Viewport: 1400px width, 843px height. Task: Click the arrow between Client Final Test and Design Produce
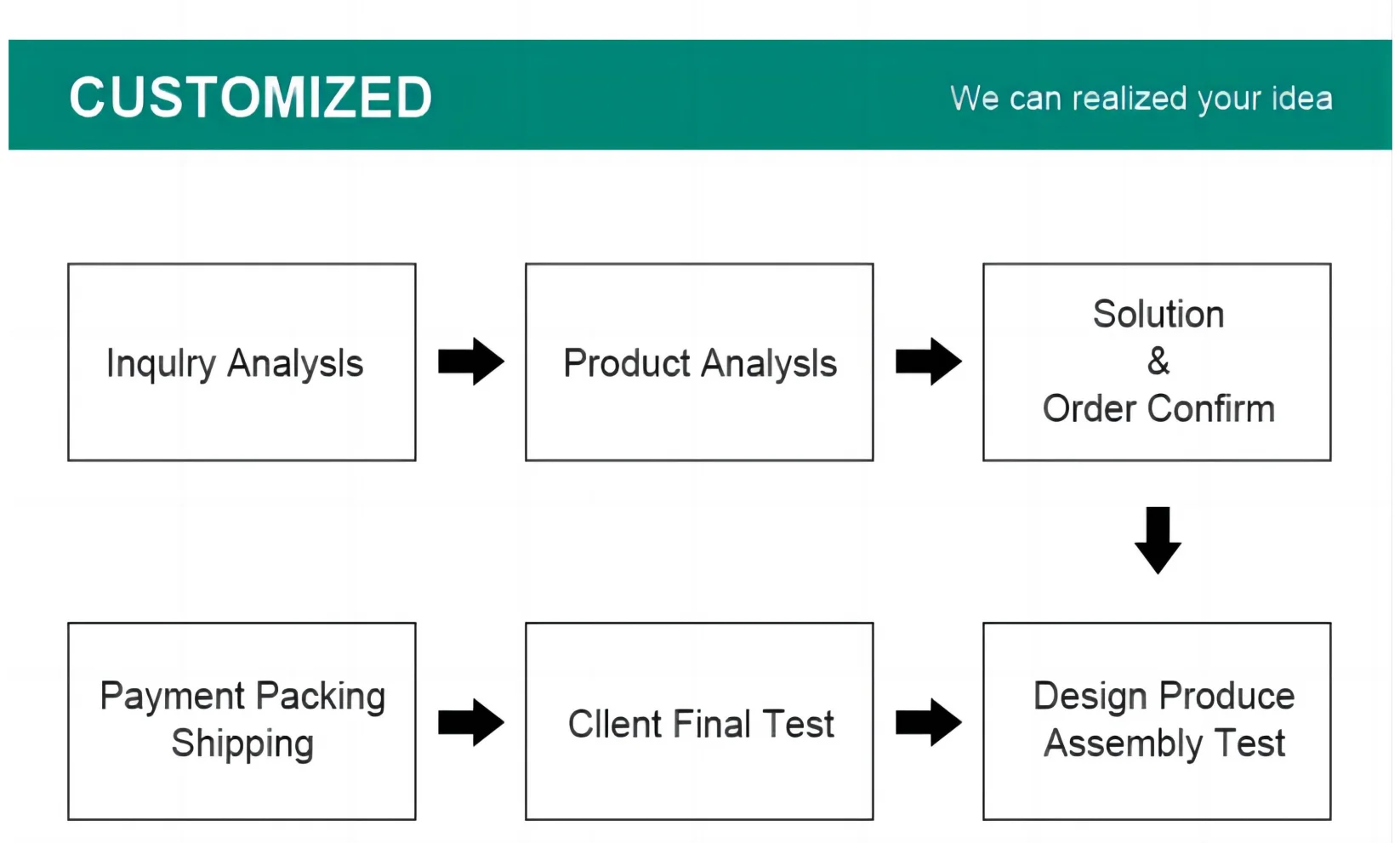point(928,722)
